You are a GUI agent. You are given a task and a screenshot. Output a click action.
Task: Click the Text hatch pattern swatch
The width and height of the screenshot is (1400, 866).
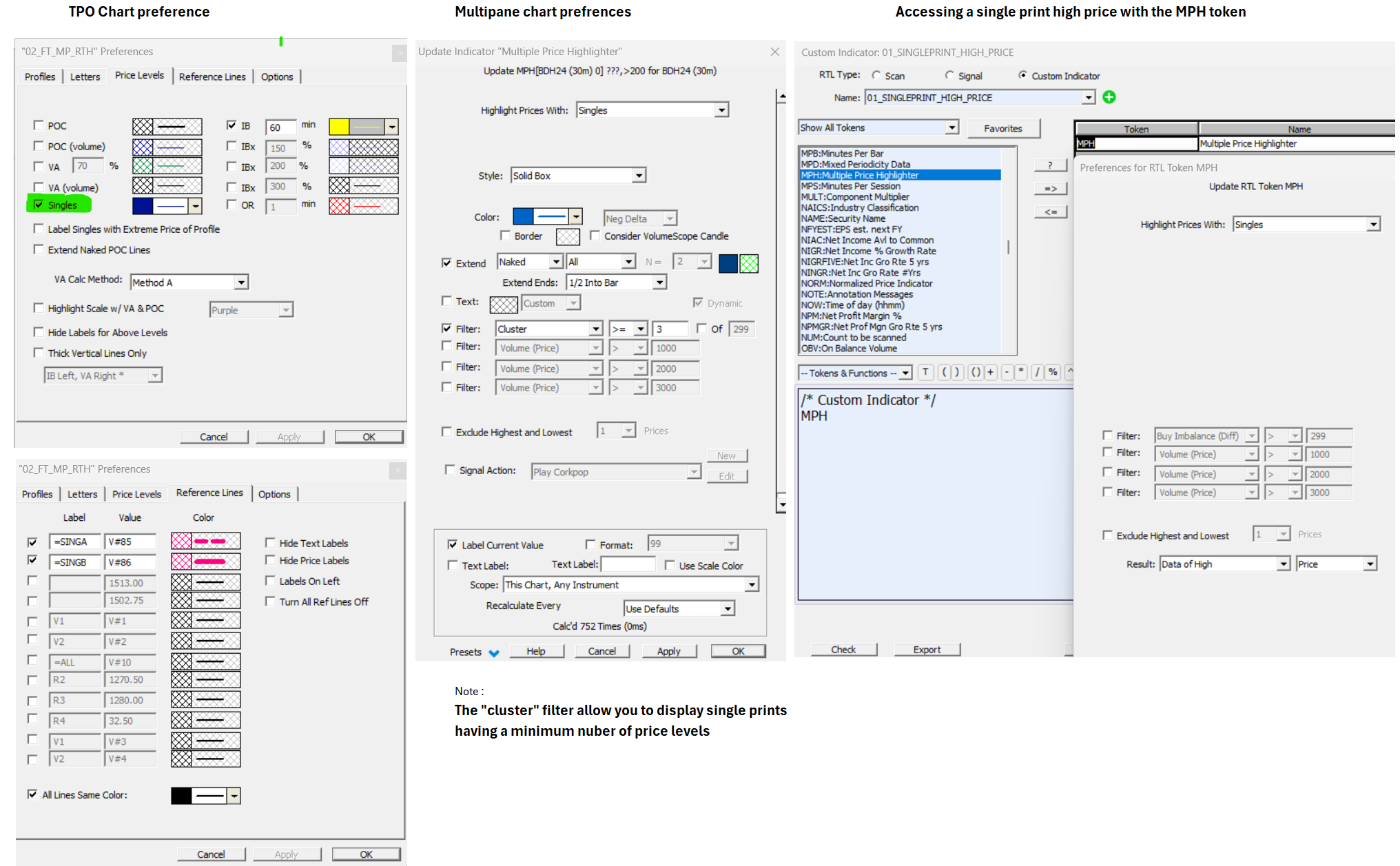click(x=504, y=305)
